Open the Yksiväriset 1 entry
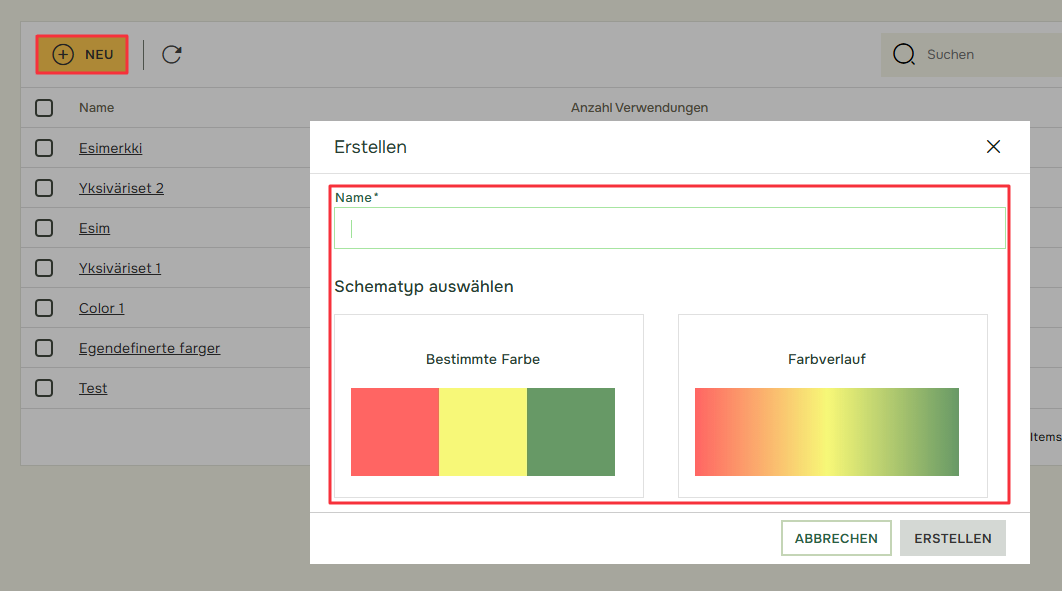 (120, 268)
